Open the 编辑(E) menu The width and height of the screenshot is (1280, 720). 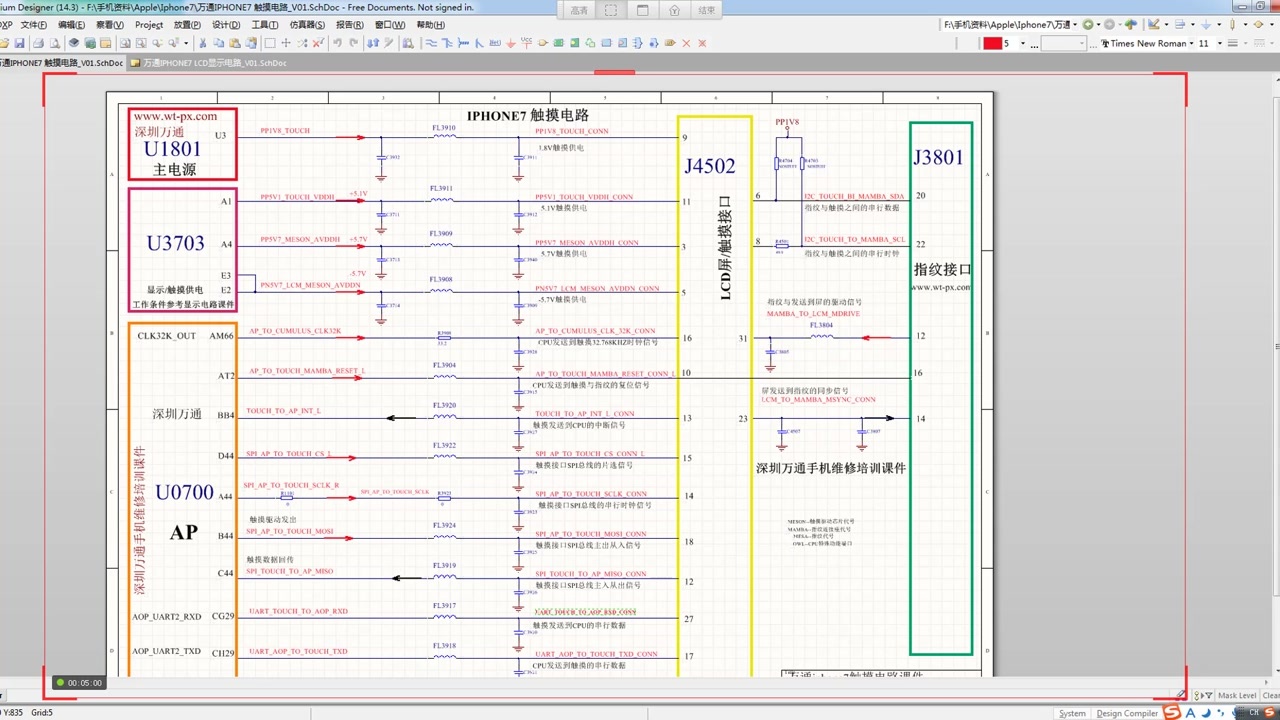point(71,24)
